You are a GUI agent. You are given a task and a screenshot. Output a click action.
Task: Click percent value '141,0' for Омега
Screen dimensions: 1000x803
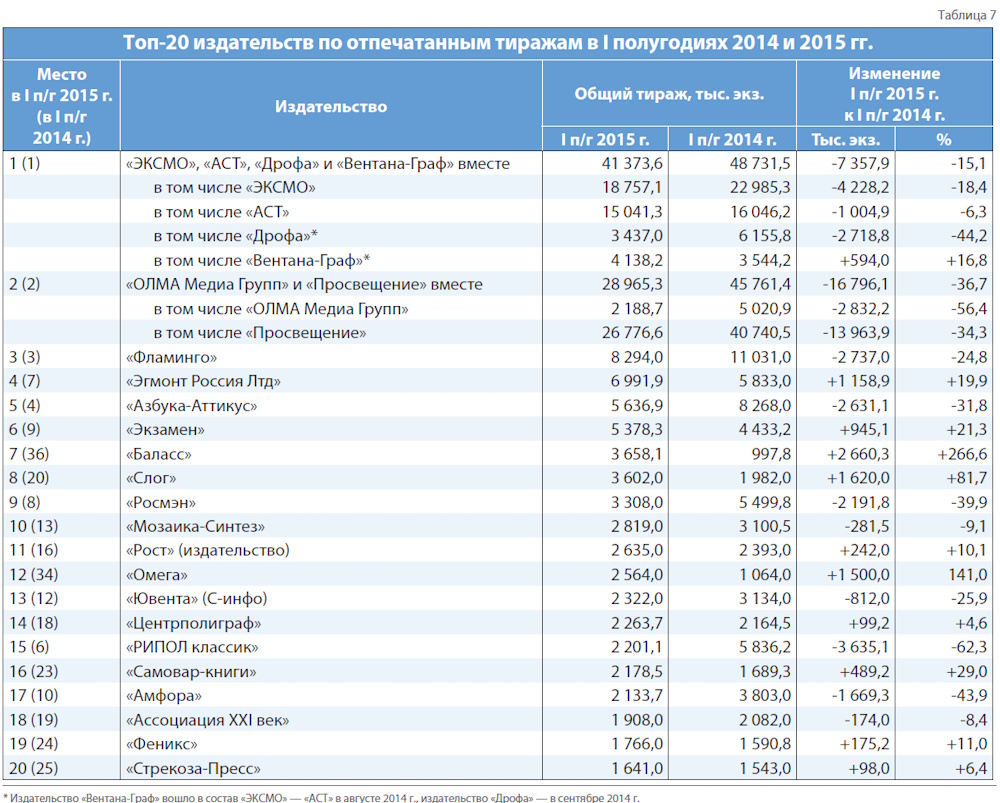pos(968,575)
